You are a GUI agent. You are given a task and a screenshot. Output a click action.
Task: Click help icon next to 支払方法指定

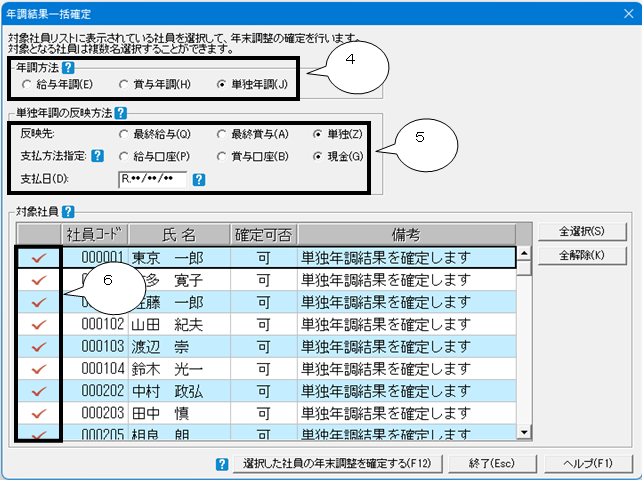[98, 156]
